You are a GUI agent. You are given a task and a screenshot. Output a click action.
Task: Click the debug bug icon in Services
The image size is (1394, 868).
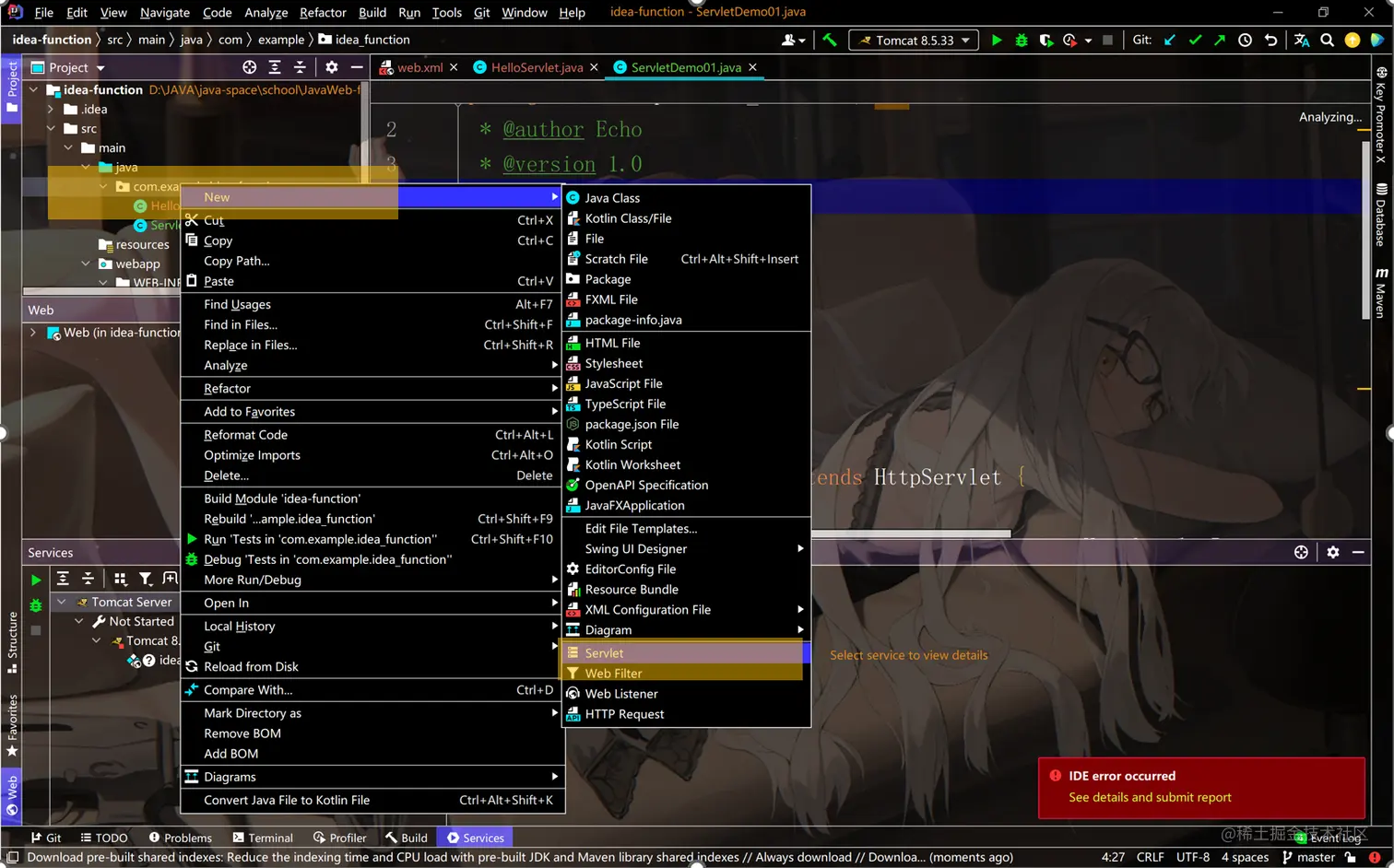coord(36,605)
